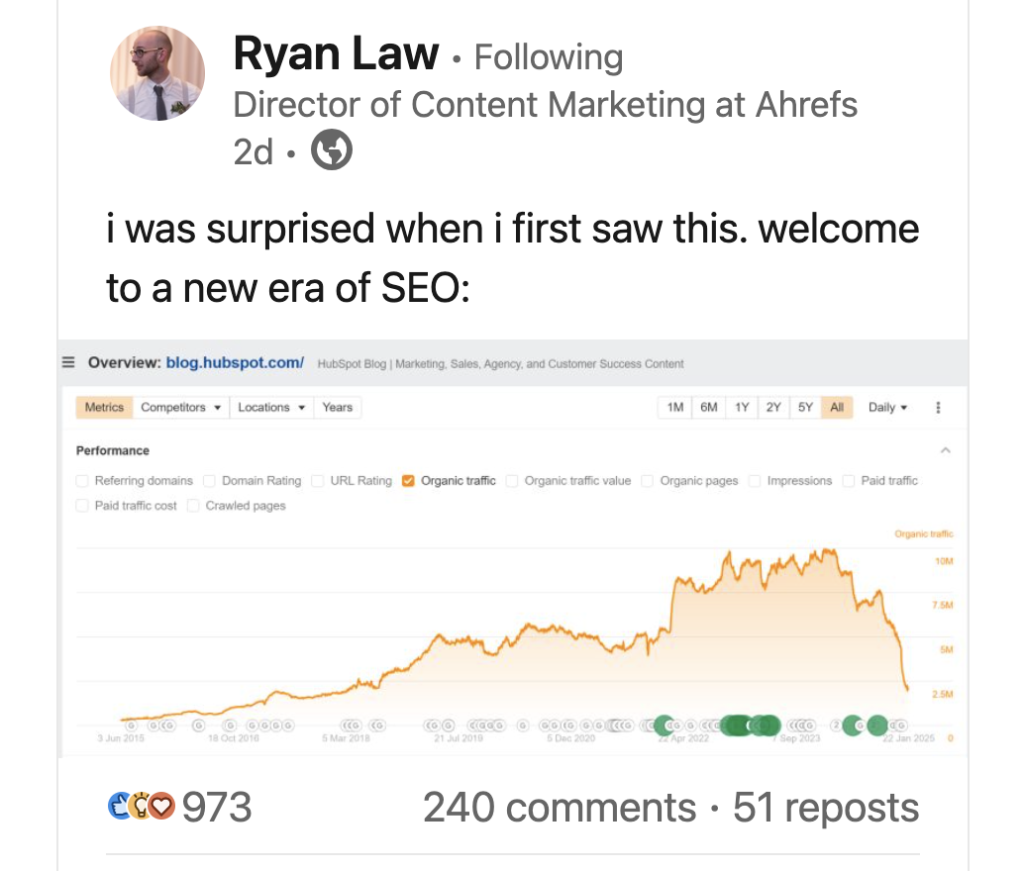This screenshot has height=871, width=1024.
Task: Tick the Crawled pages checkbox
Action: point(194,506)
